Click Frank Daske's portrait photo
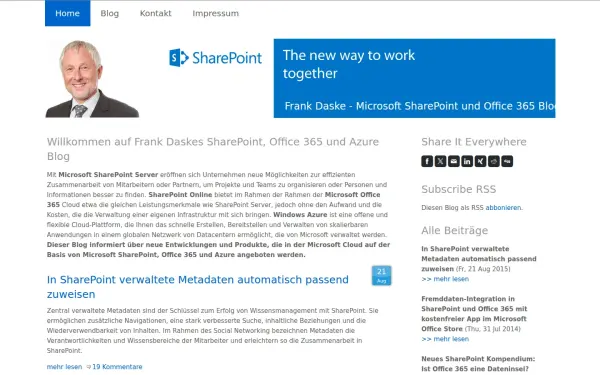Image resolution: width=600 pixels, height=375 pixels. coord(92,78)
